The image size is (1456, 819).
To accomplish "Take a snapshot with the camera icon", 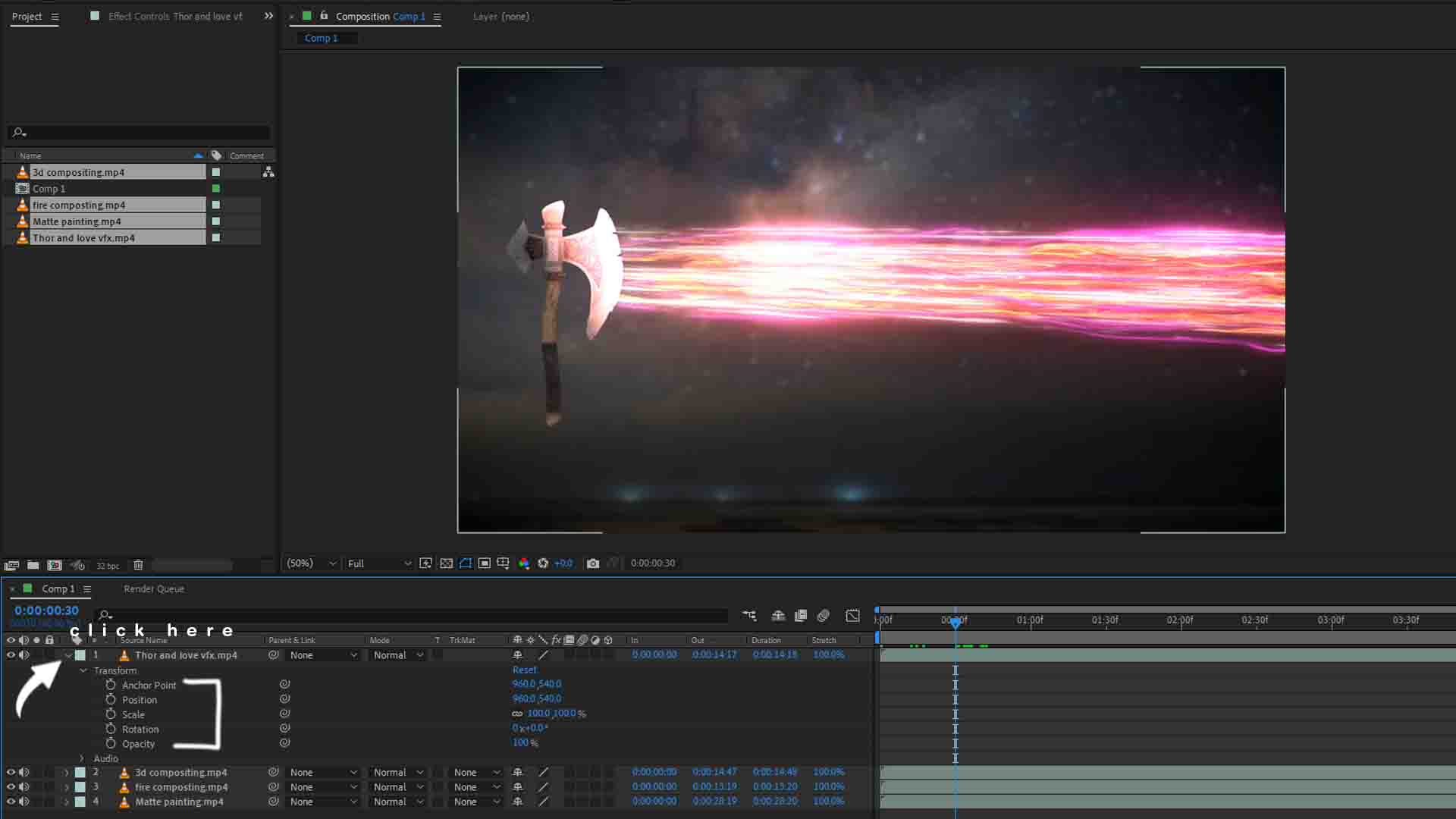I will pos(592,563).
